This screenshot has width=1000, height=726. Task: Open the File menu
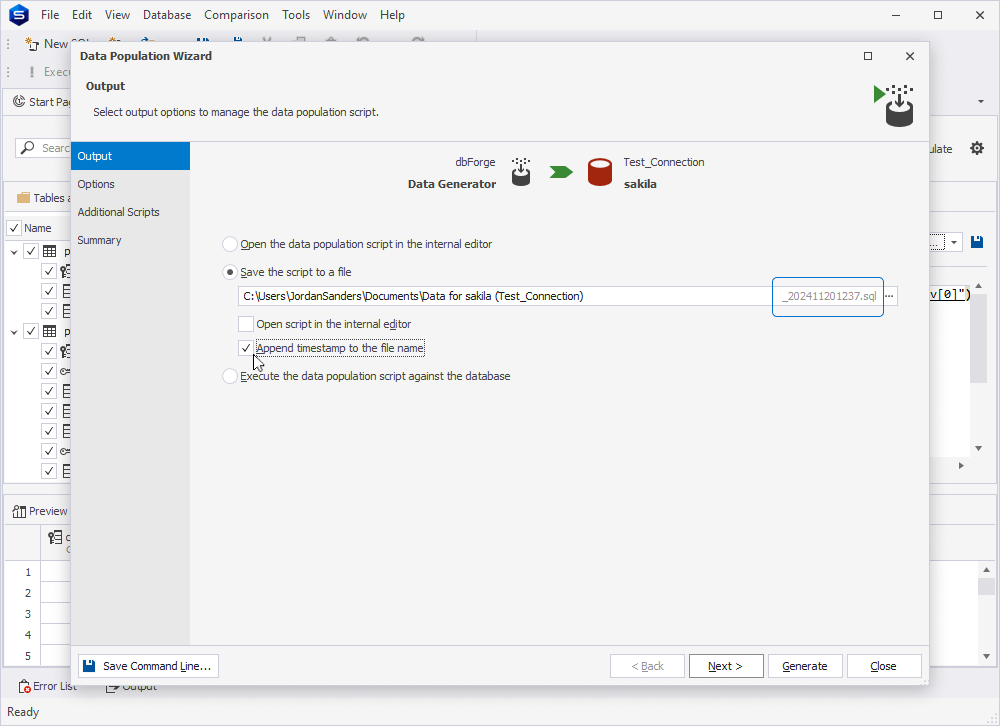pyautogui.click(x=50, y=15)
